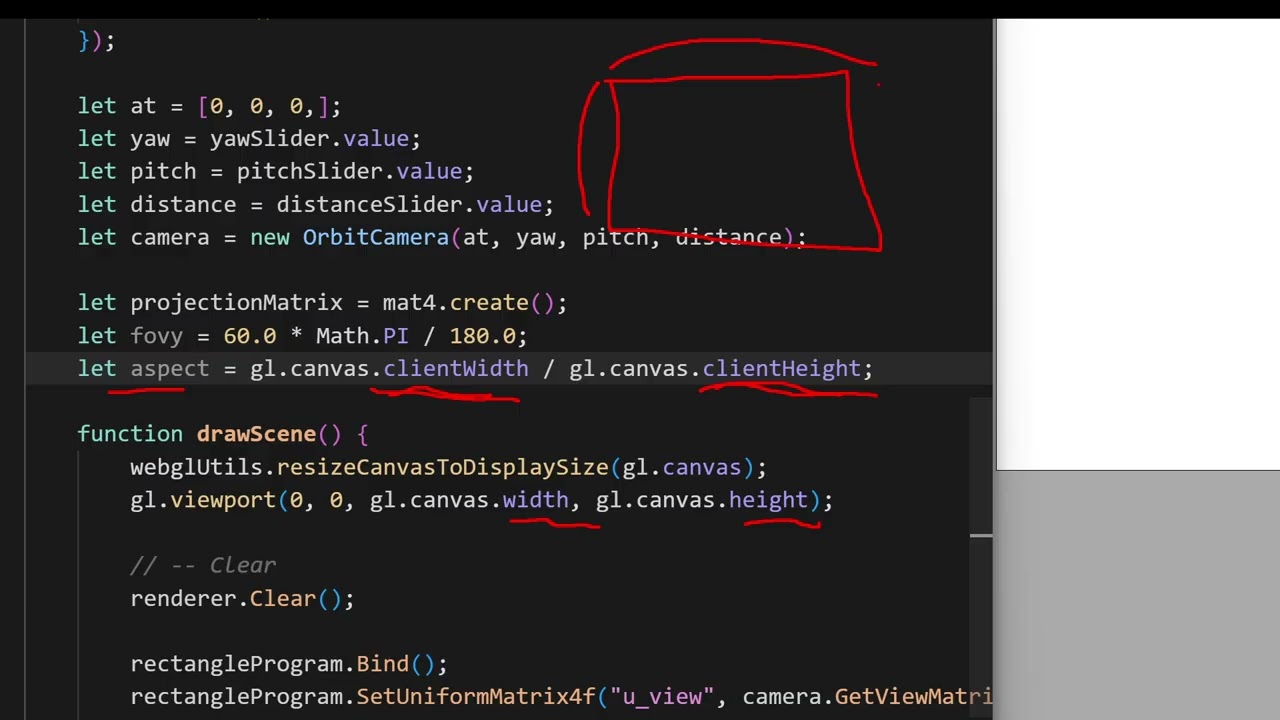Image resolution: width=1280 pixels, height=720 pixels.
Task: Click the editor vertical scrollbar thumb
Action: point(981,467)
